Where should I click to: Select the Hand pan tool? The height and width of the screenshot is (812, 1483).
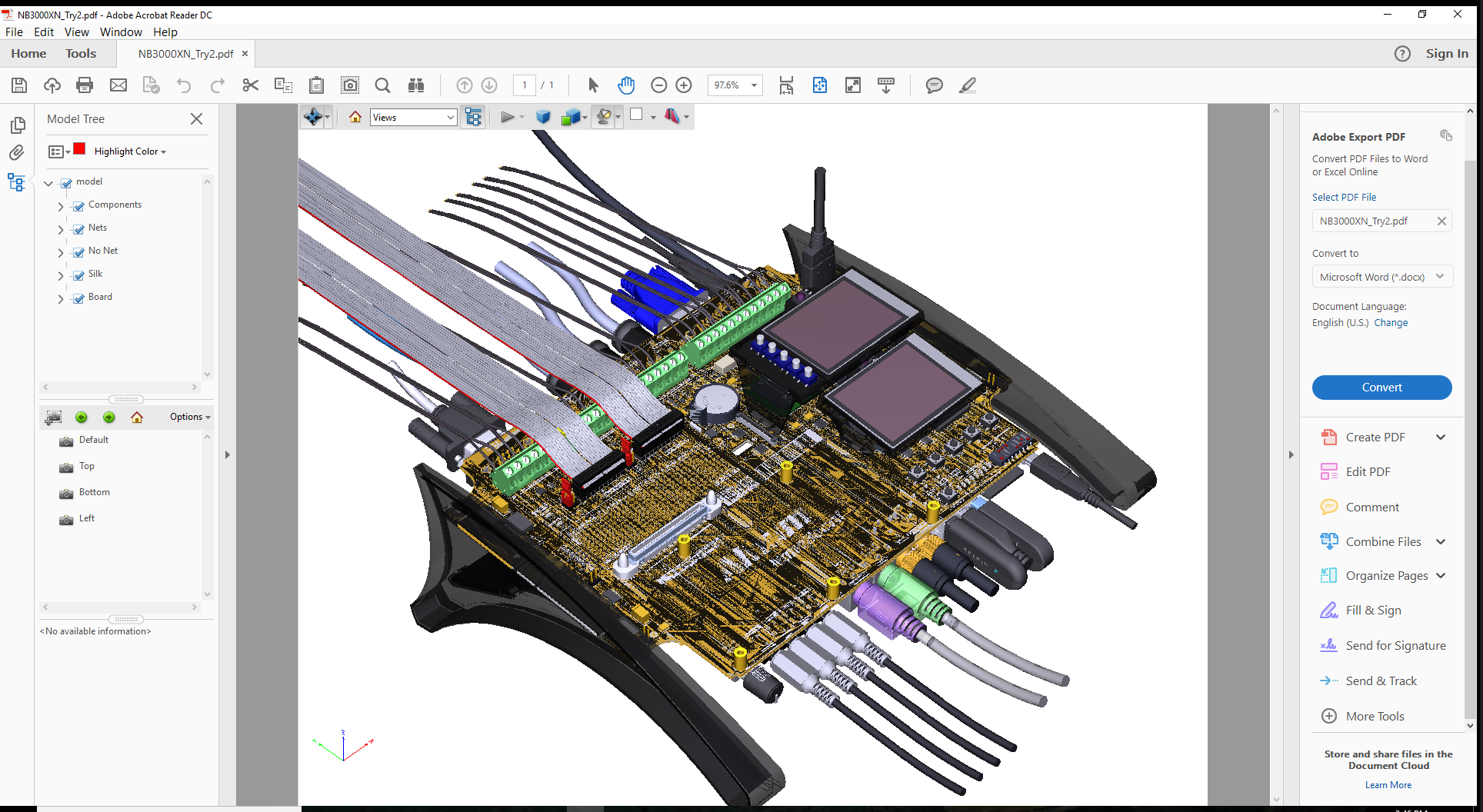(626, 85)
